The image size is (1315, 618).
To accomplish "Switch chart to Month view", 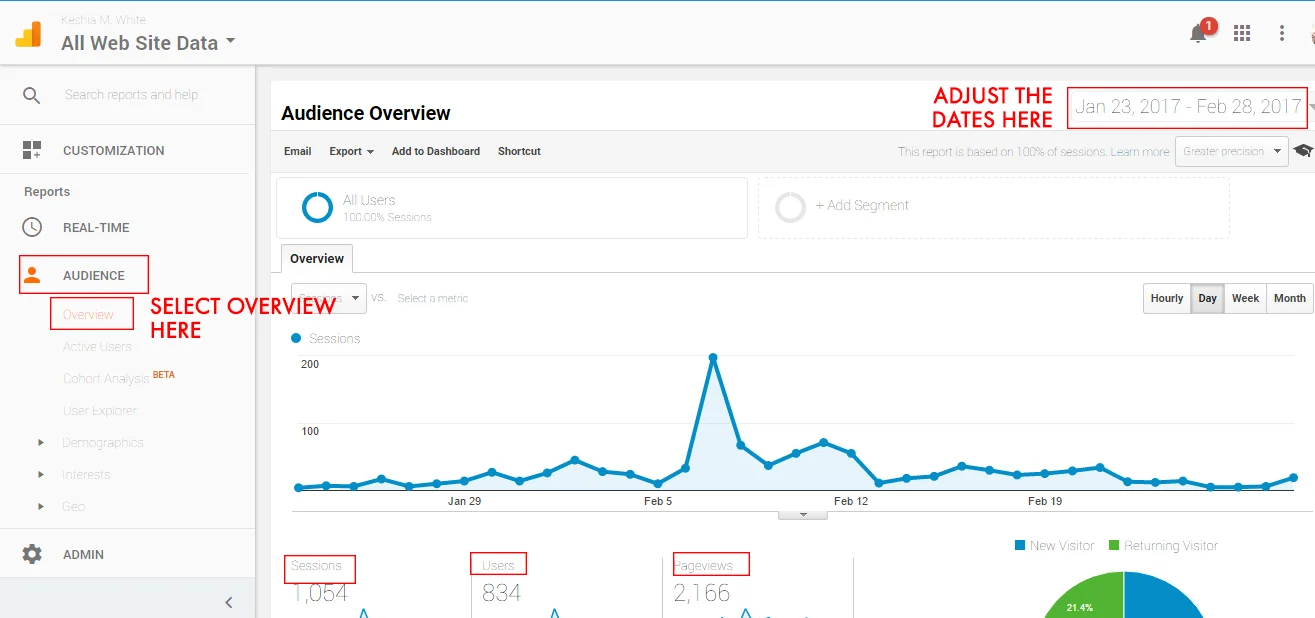I will pyautogui.click(x=1289, y=298).
